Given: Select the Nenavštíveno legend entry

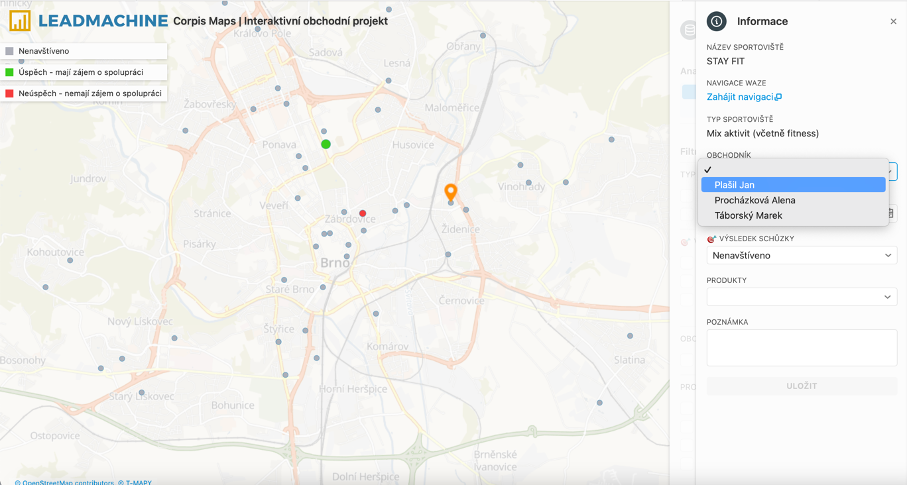Looking at the screenshot, I should [83, 51].
